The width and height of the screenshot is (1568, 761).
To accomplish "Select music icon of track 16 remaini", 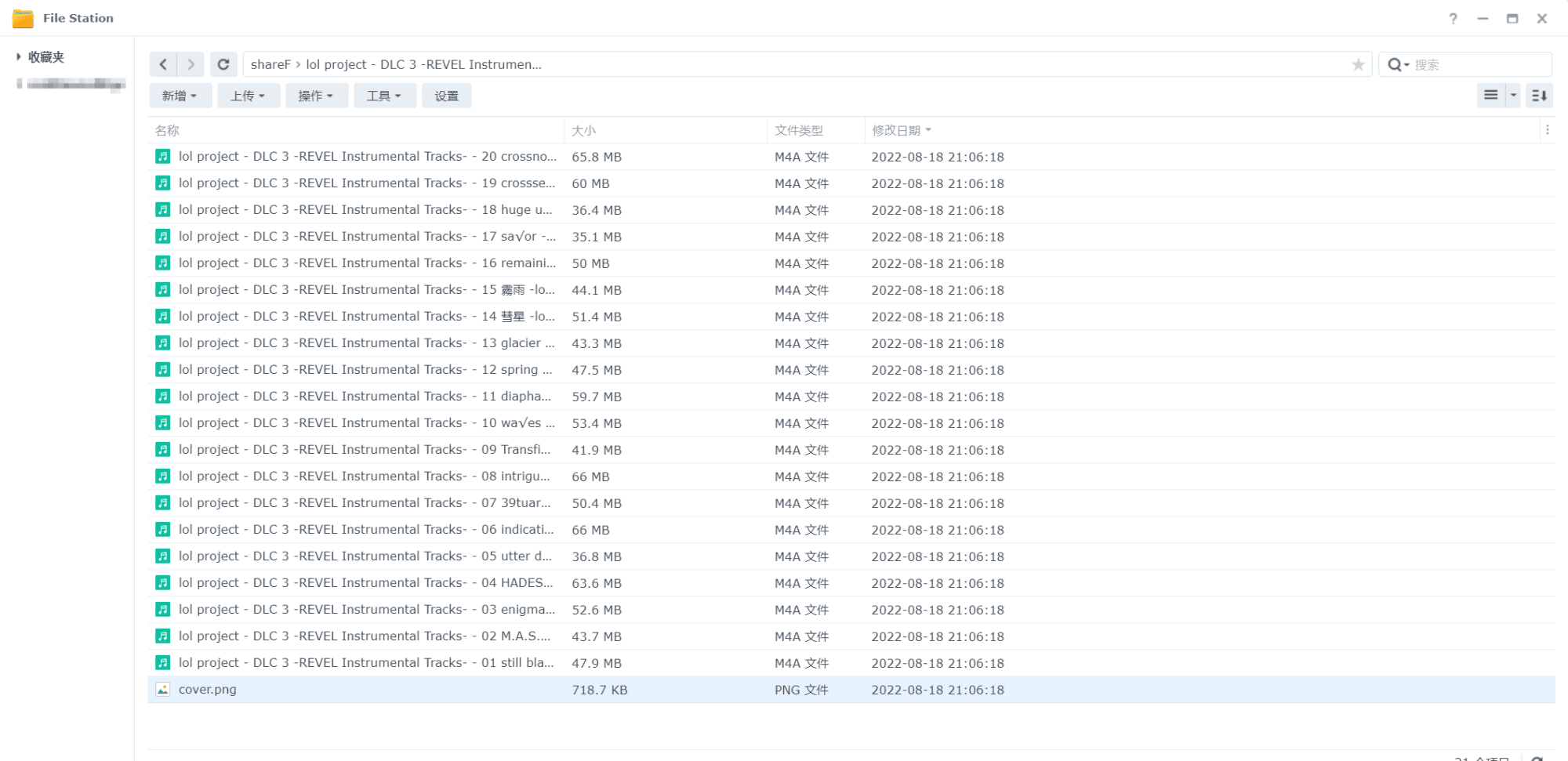I will pyautogui.click(x=162, y=263).
